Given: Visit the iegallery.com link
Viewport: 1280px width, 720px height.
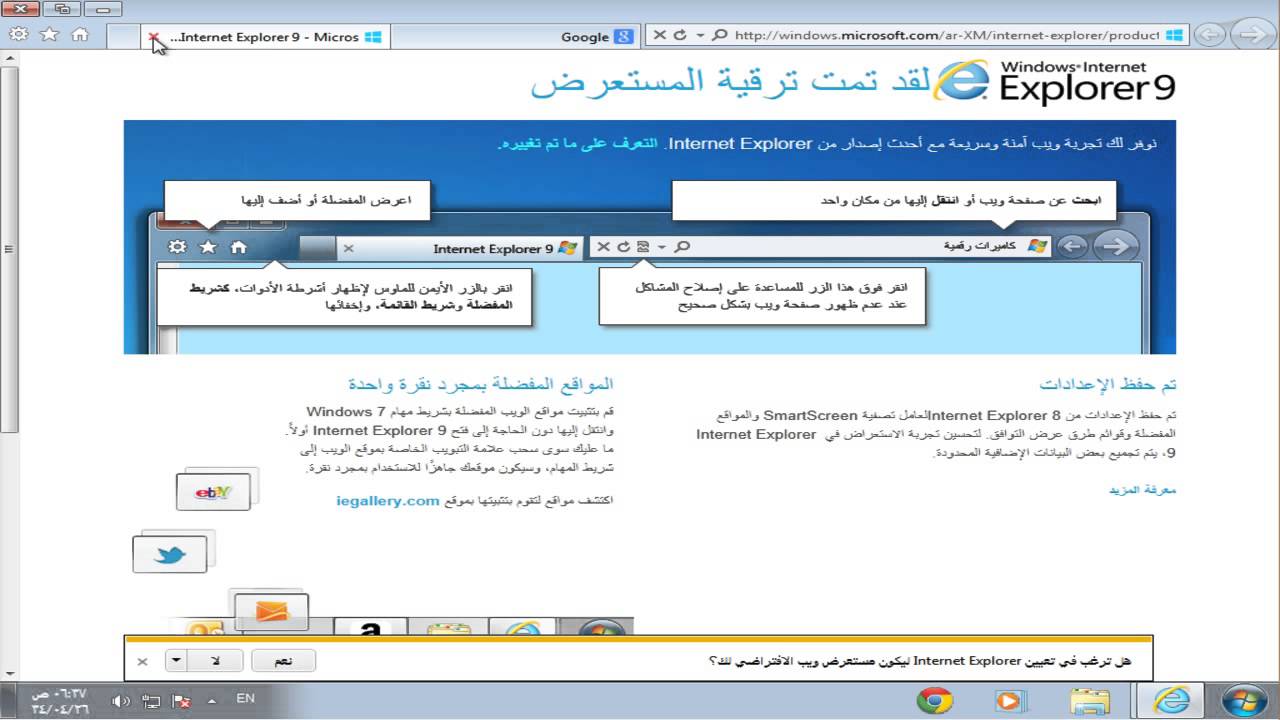Looking at the screenshot, I should (x=388, y=500).
